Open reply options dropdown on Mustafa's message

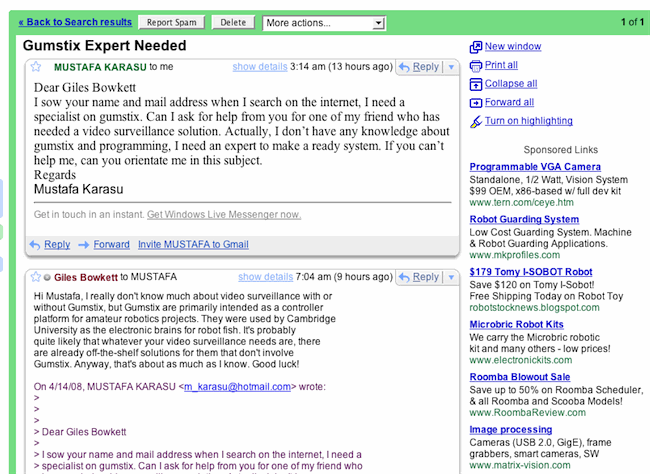(x=451, y=67)
